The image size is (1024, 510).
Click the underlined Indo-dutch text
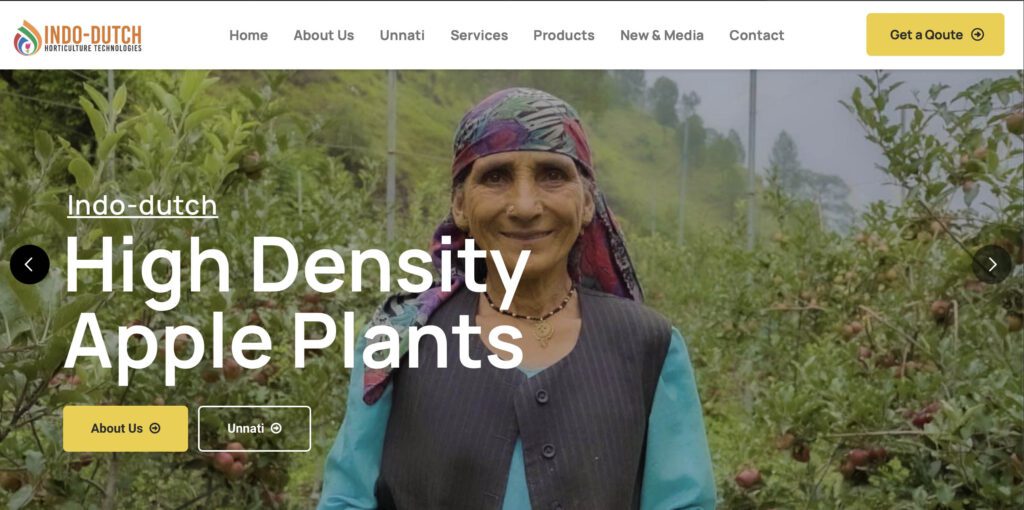tap(142, 205)
